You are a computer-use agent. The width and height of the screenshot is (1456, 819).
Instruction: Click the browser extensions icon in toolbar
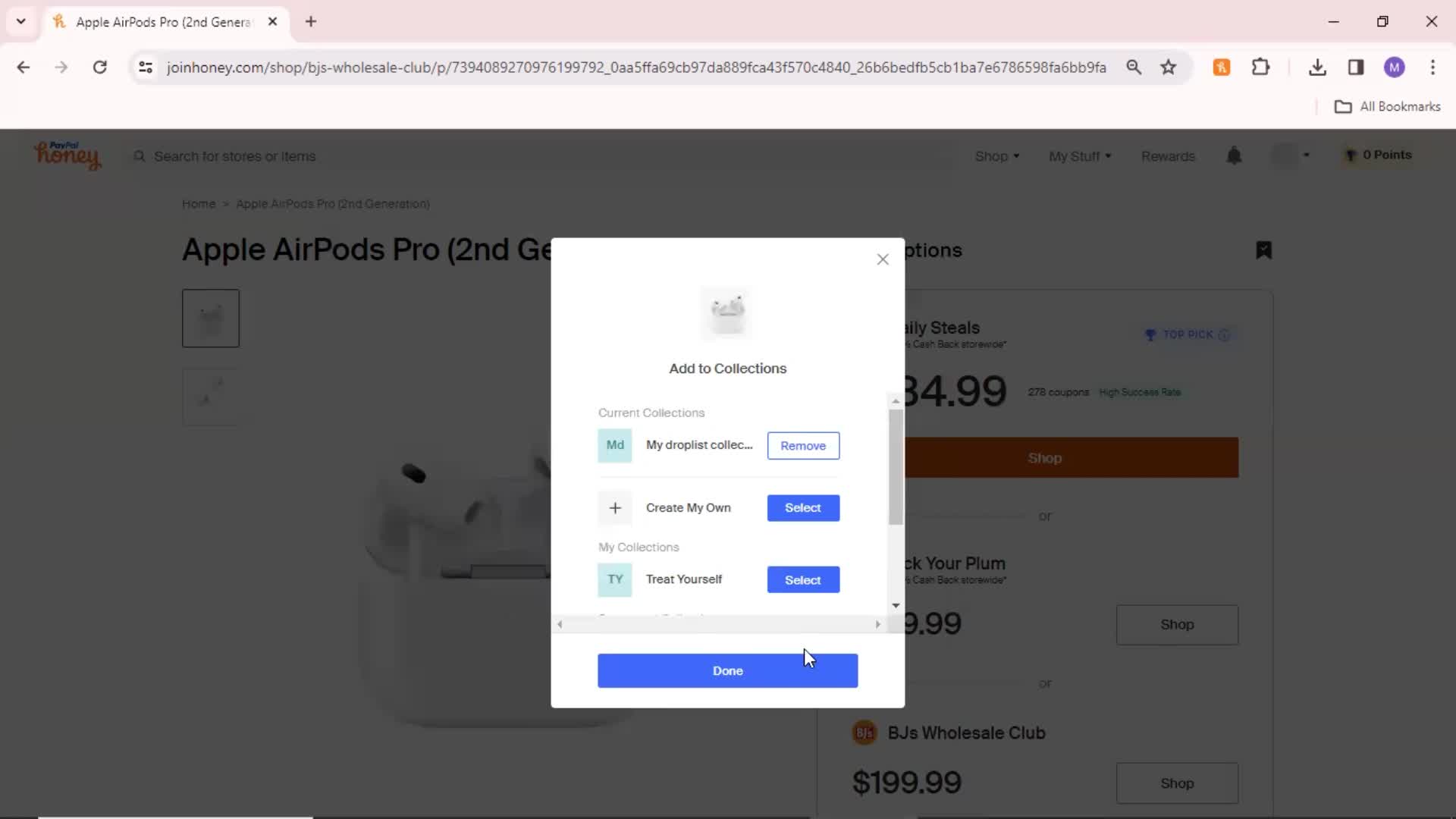tap(1263, 67)
